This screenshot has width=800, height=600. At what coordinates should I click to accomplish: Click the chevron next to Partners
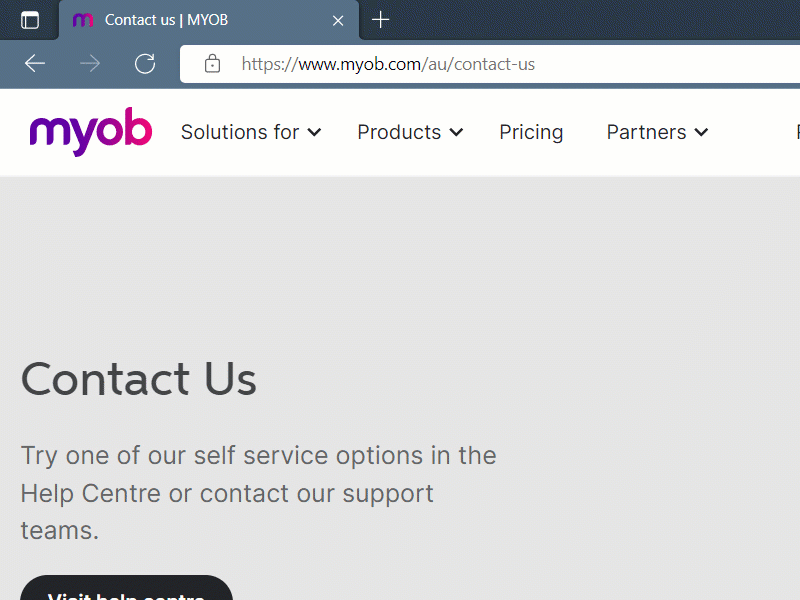click(702, 133)
